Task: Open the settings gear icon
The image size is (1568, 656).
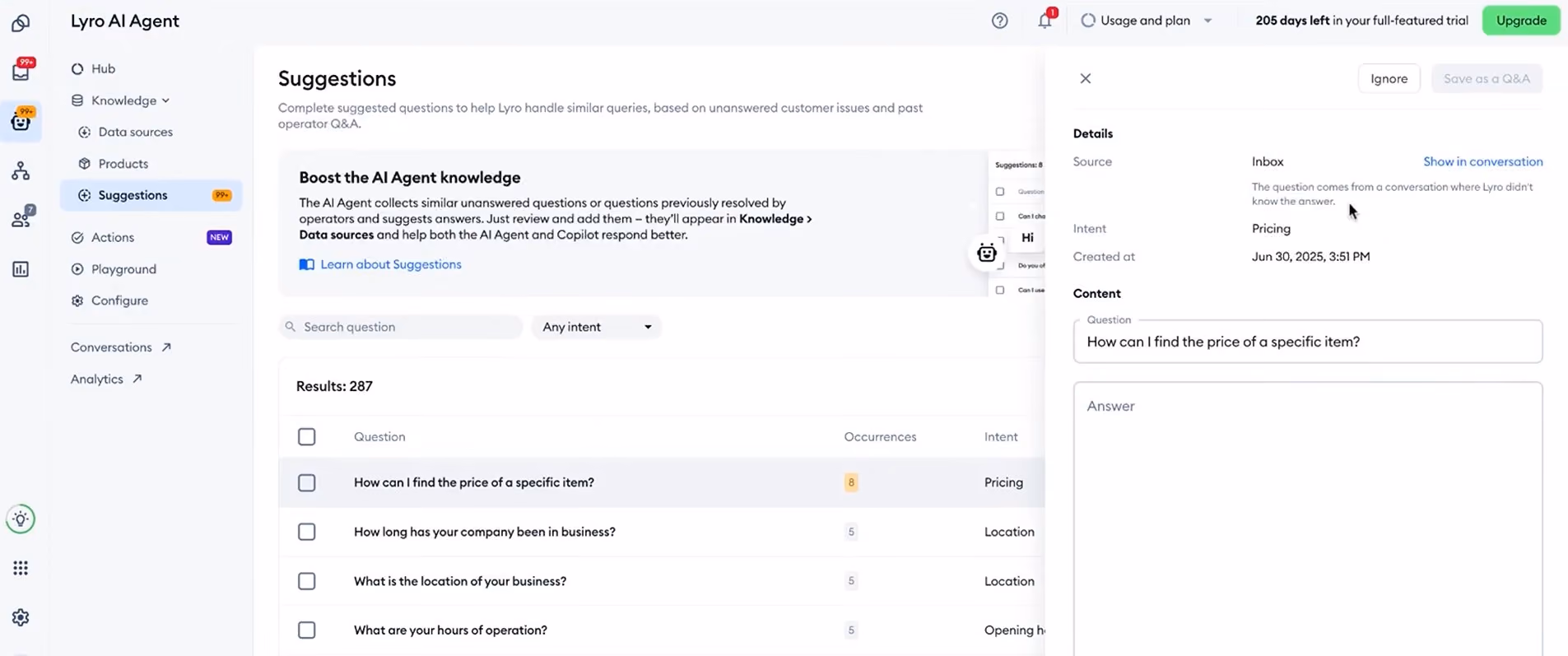Action: pyautogui.click(x=21, y=617)
